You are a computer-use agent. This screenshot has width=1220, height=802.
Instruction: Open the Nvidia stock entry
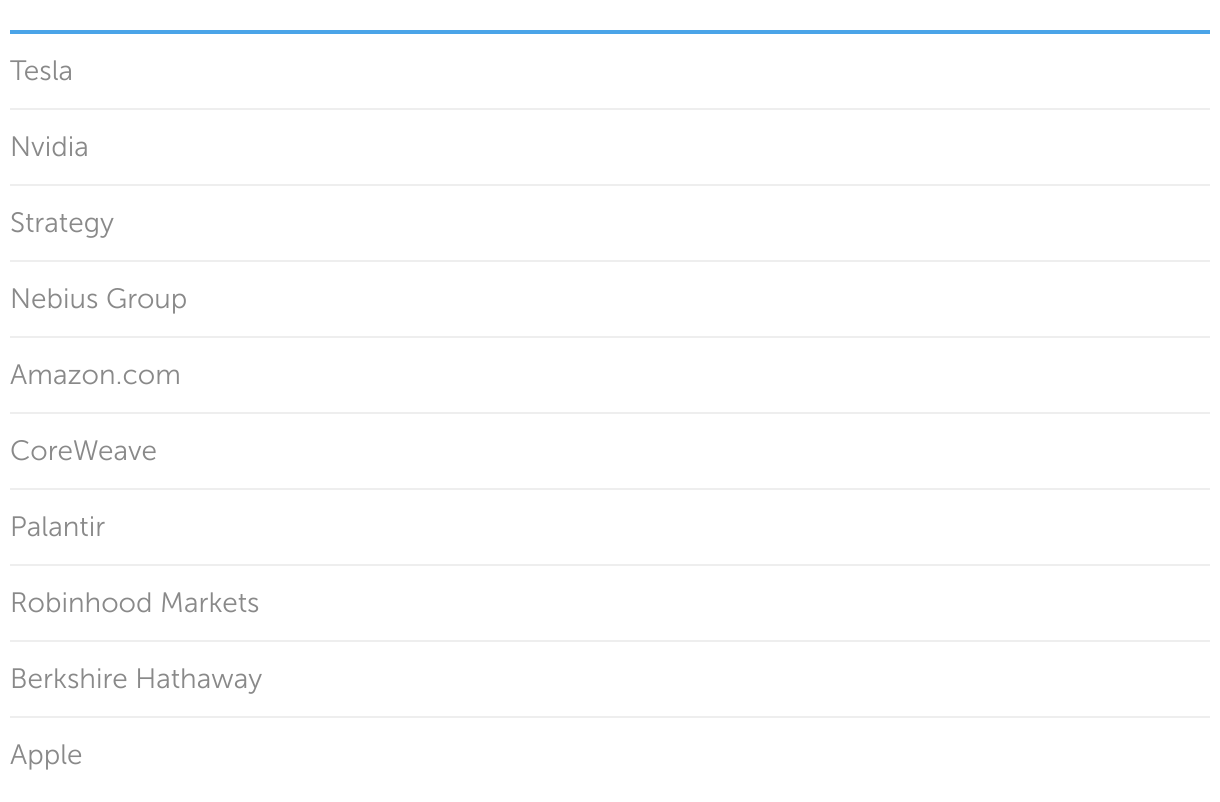(x=49, y=147)
